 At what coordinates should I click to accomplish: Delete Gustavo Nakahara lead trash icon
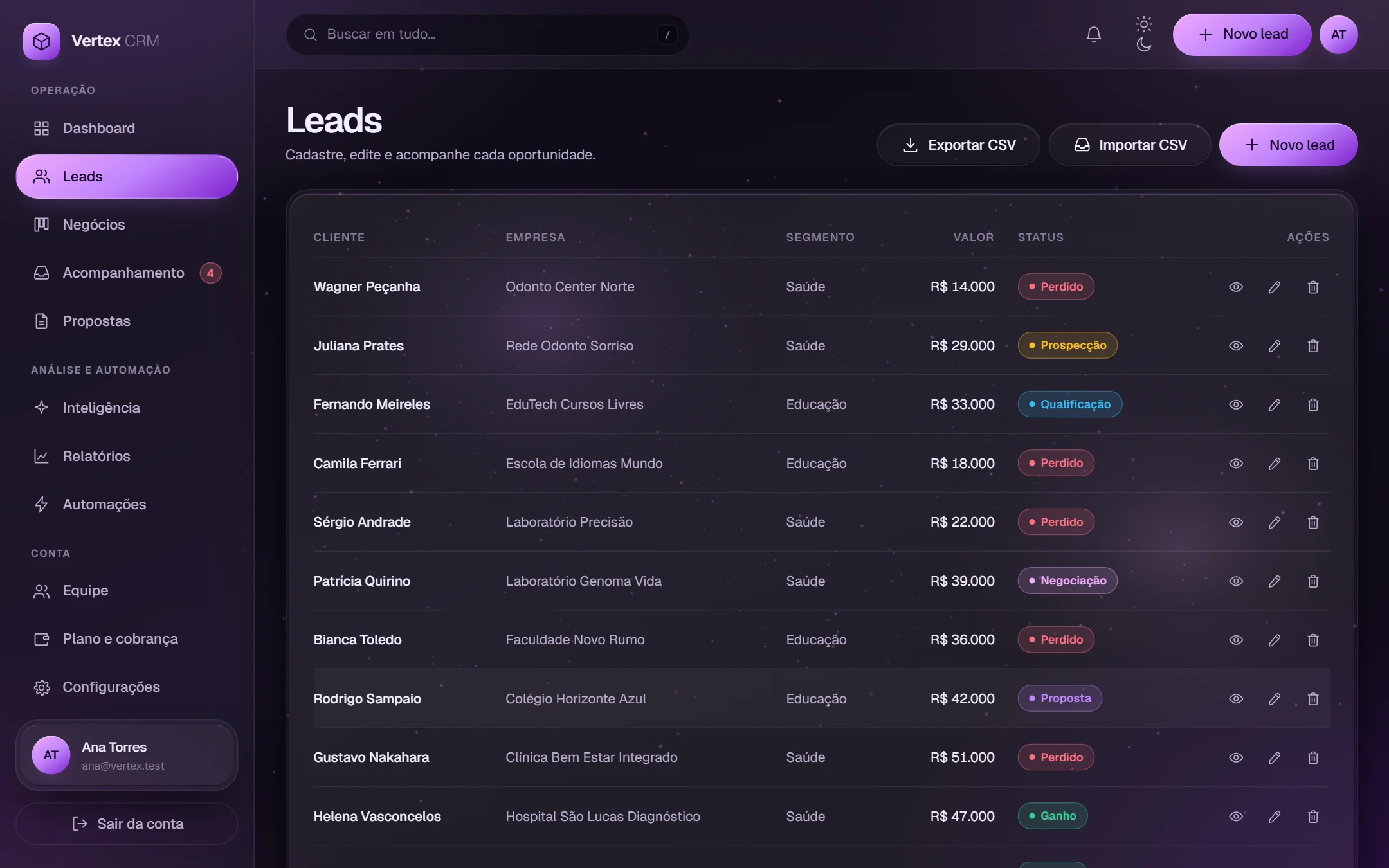[1312, 758]
